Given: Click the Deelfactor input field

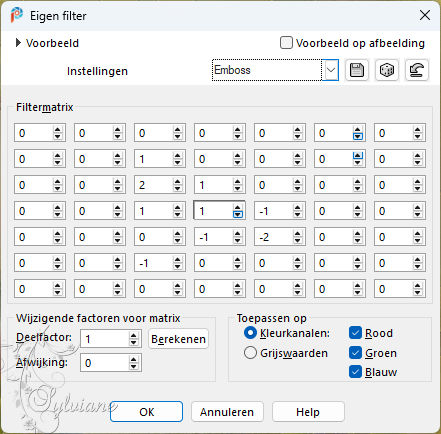Looking at the screenshot, I should [105, 339].
